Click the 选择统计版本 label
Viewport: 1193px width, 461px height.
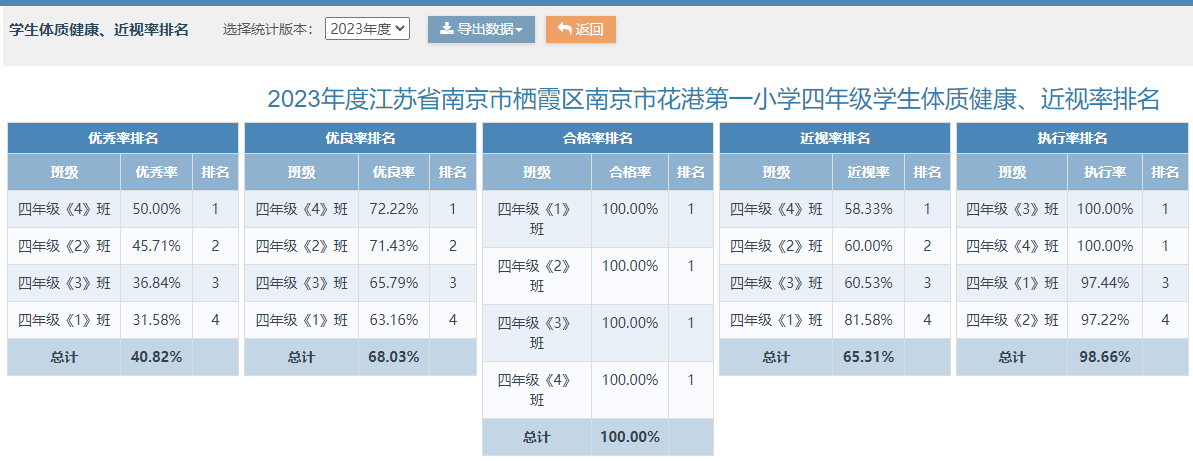[269, 30]
